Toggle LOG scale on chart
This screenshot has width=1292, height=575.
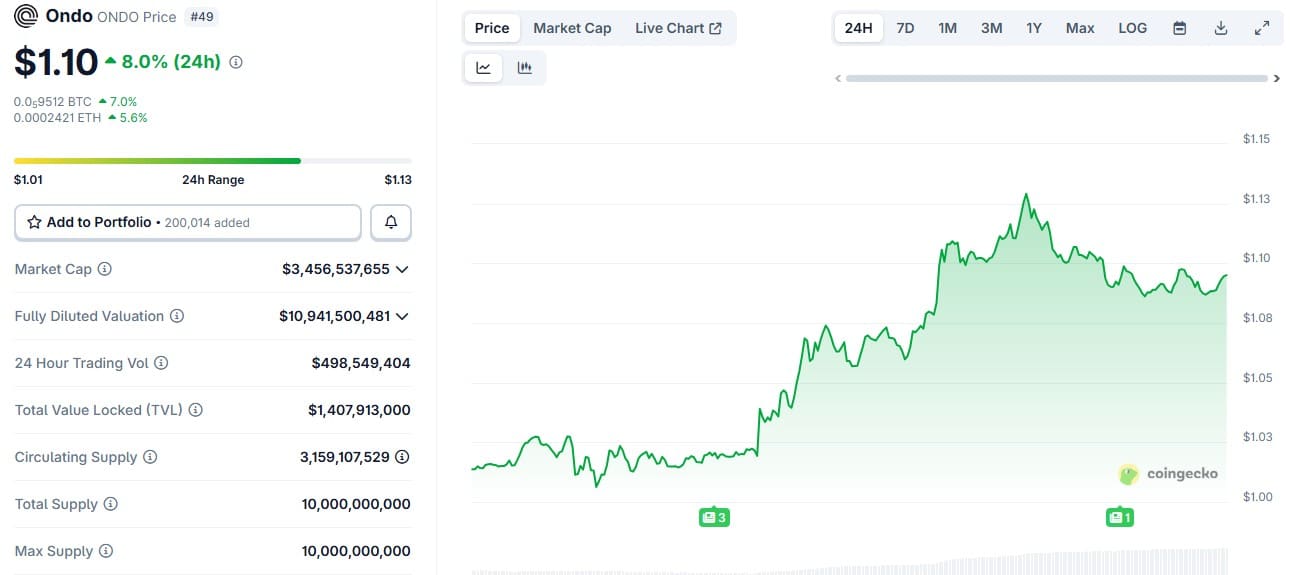point(1132,28)
